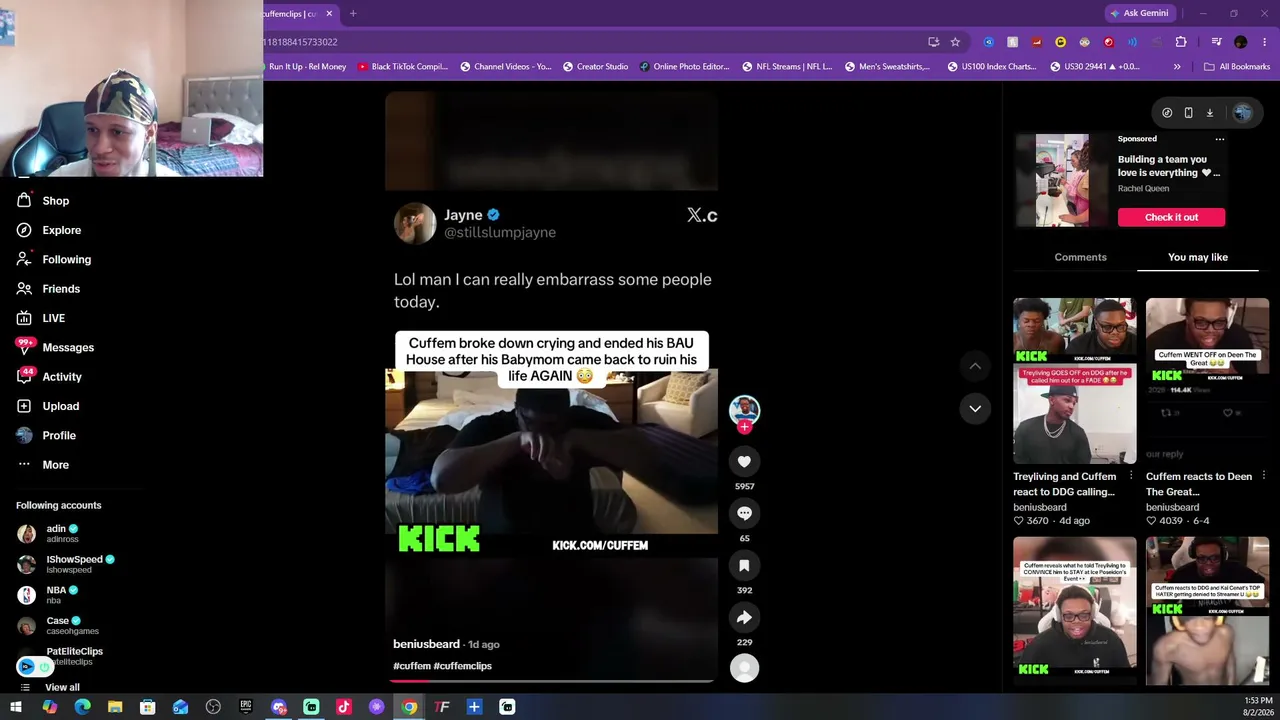Open the video comments bubble icon
Image resolution: width=1280 pixels, height=720 pixels.
744,513
